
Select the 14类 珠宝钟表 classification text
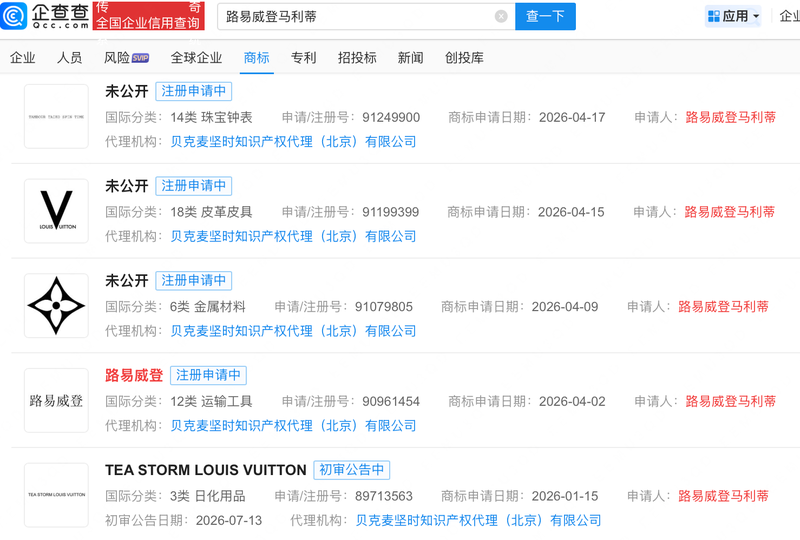(x=211, y=117)
